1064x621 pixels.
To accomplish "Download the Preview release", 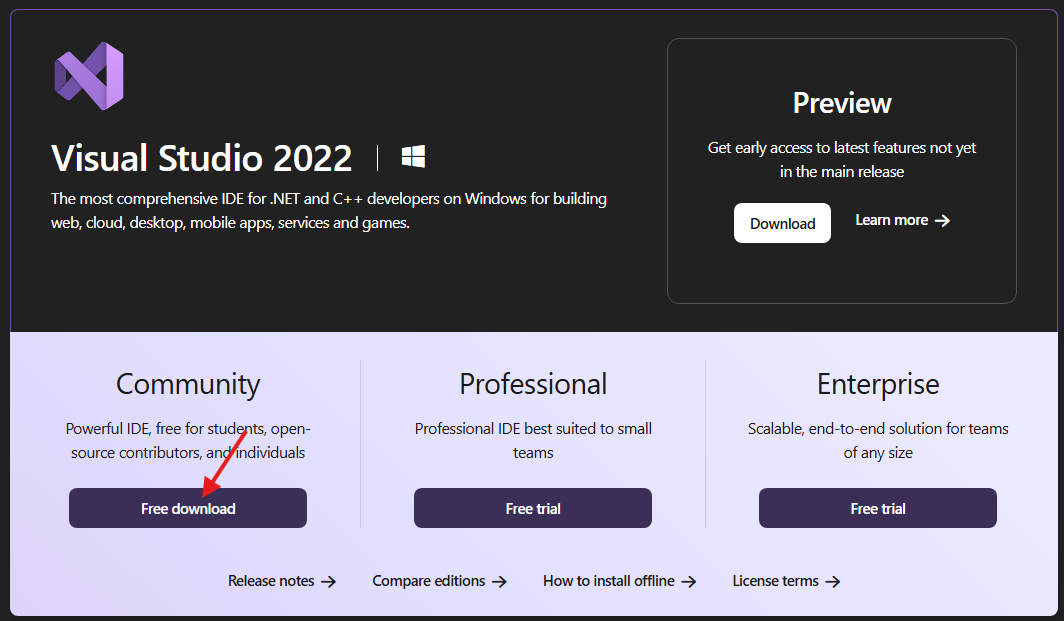I will [782, 223].
